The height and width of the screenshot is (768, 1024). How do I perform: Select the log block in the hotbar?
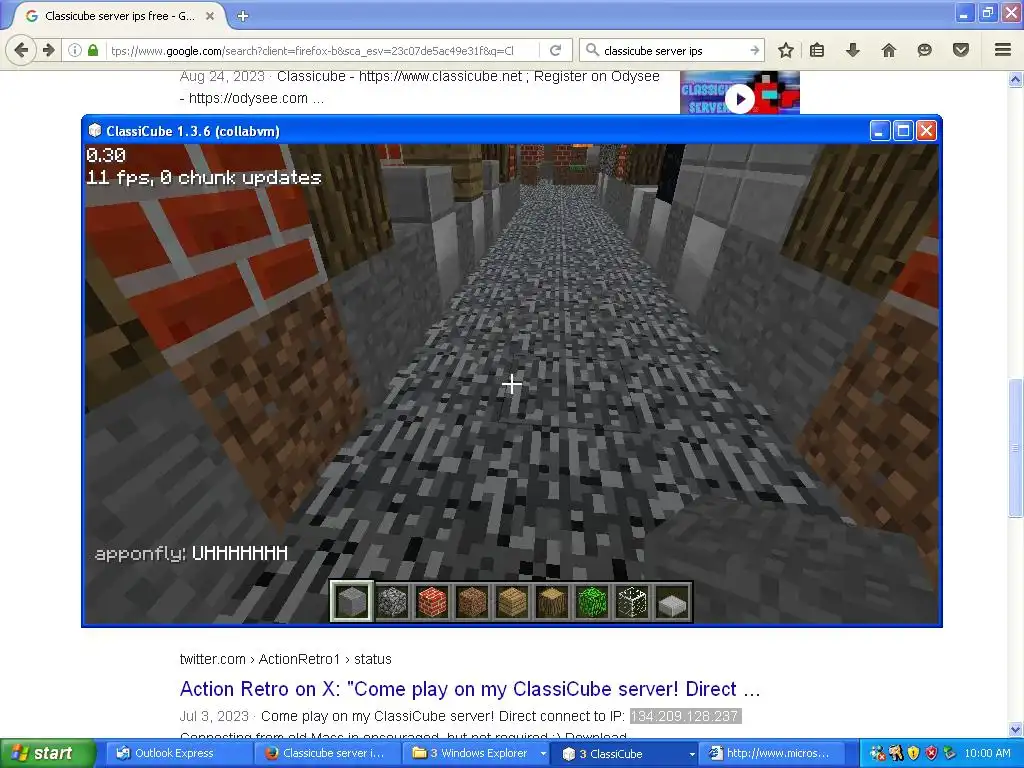[x=552, y=601]
